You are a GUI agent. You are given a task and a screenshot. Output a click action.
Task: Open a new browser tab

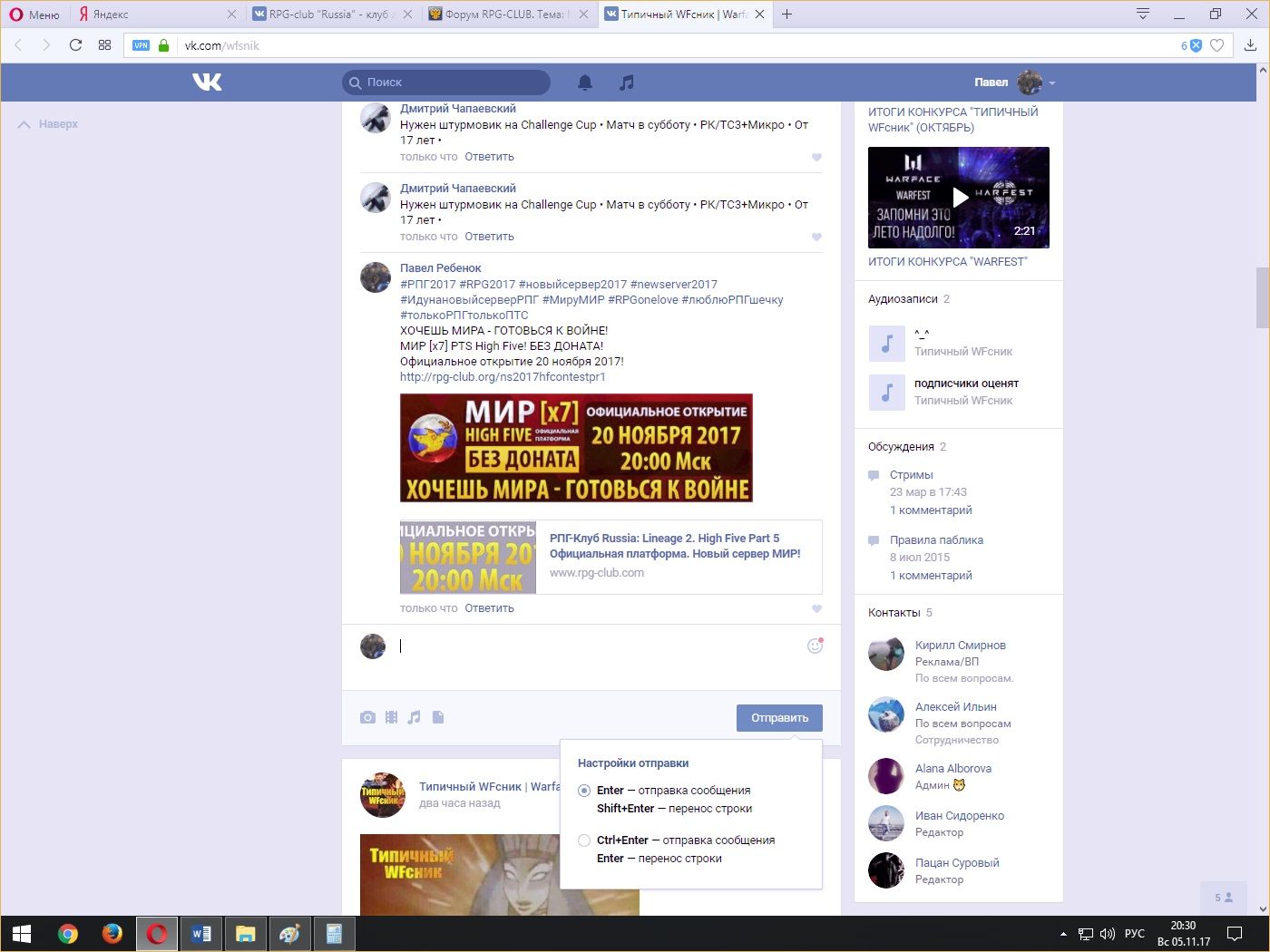(x=786, y=14)
